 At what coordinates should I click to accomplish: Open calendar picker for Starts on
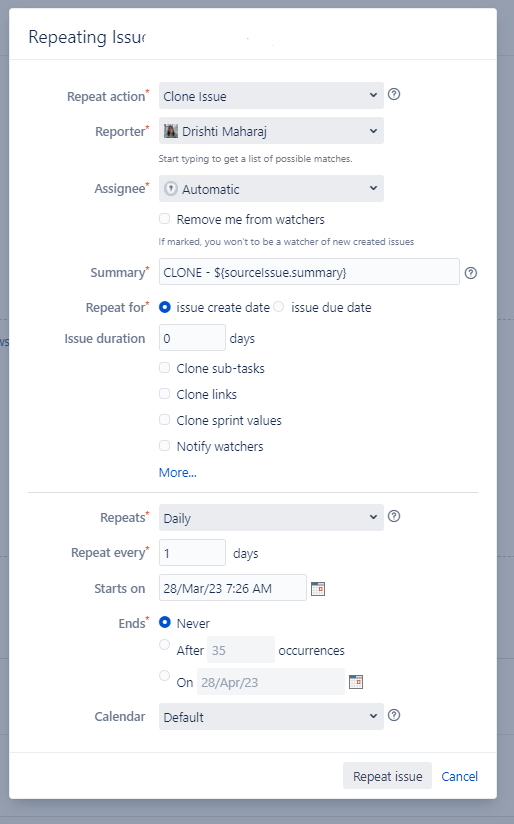click(x=318, y=589)
